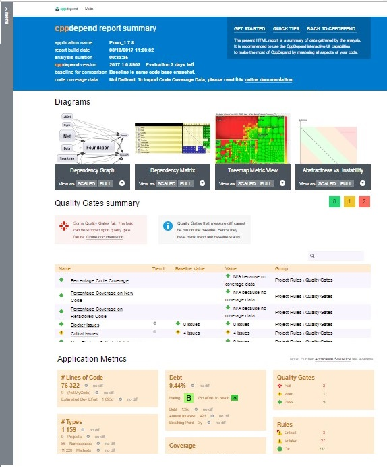The image size is (387, 467).
Task: Click the red fail icon in Quality Gates notice
Action: pos(64,226)
